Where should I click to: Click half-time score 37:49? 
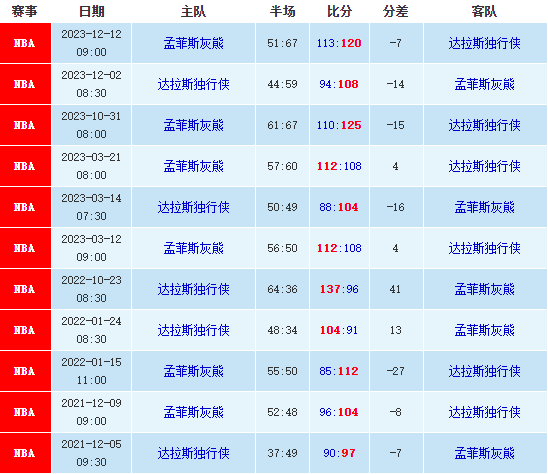click(282, 453)
